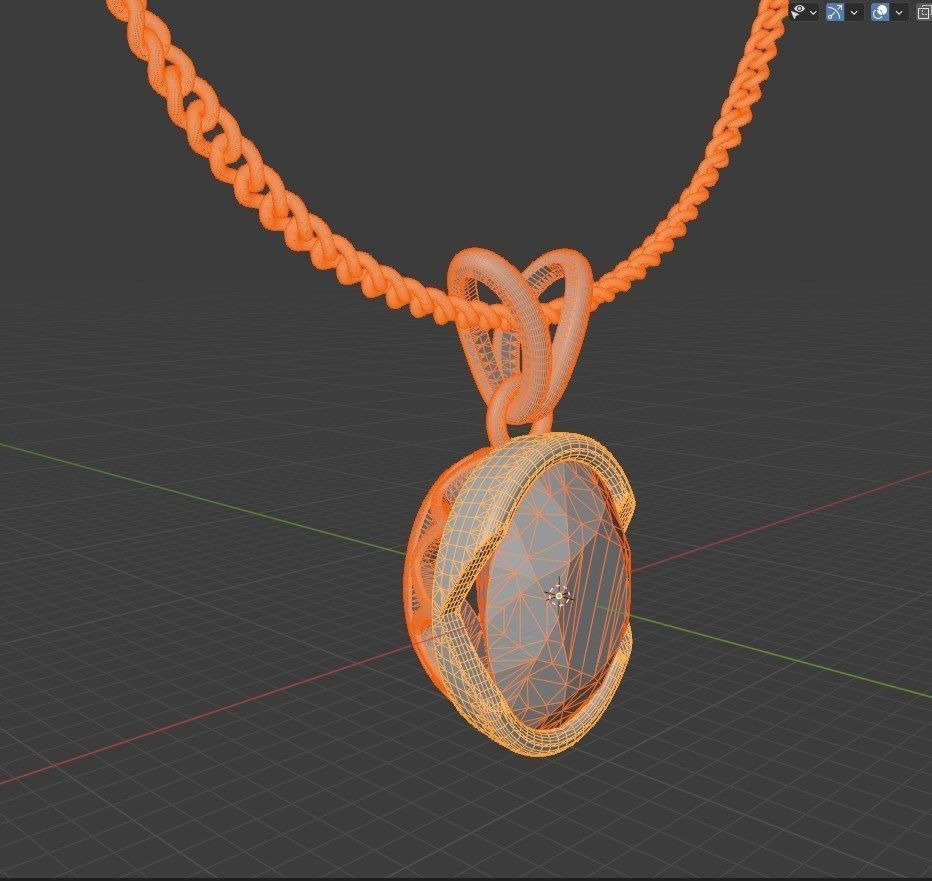Open the gizmo options dropdown arrow
932x881 pixels.
(x=854, y=12)
